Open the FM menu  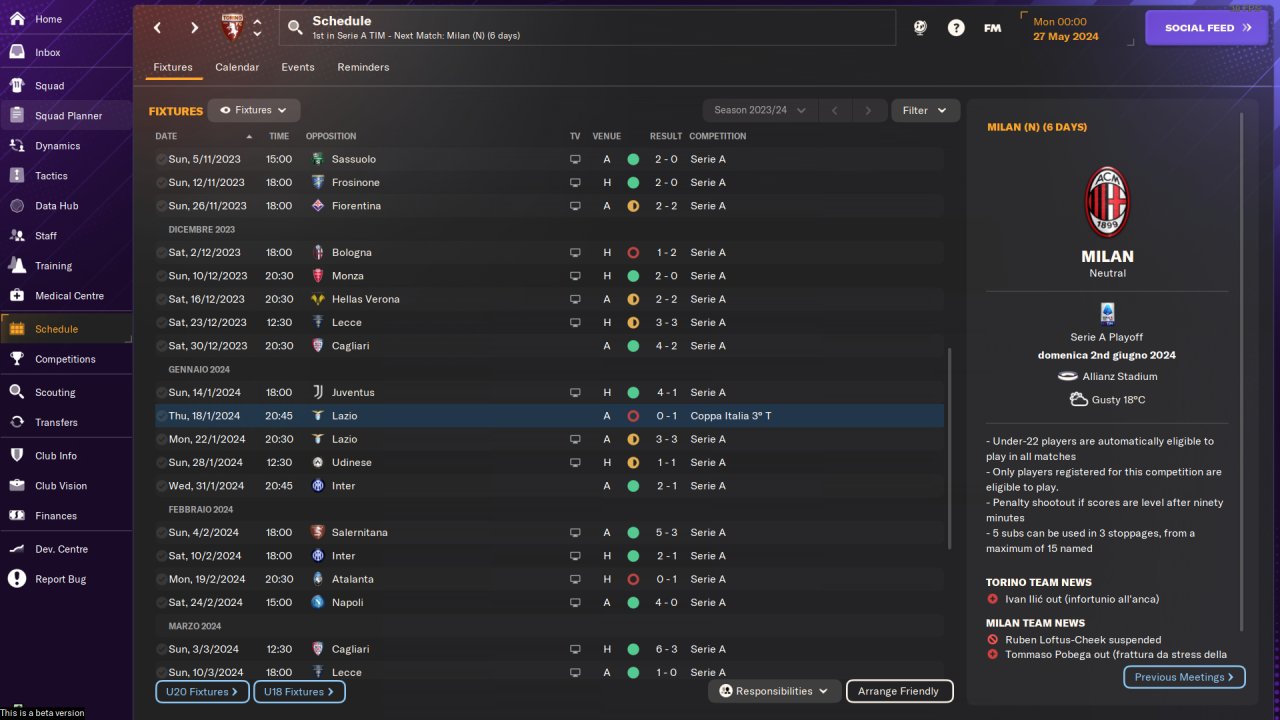992,28
